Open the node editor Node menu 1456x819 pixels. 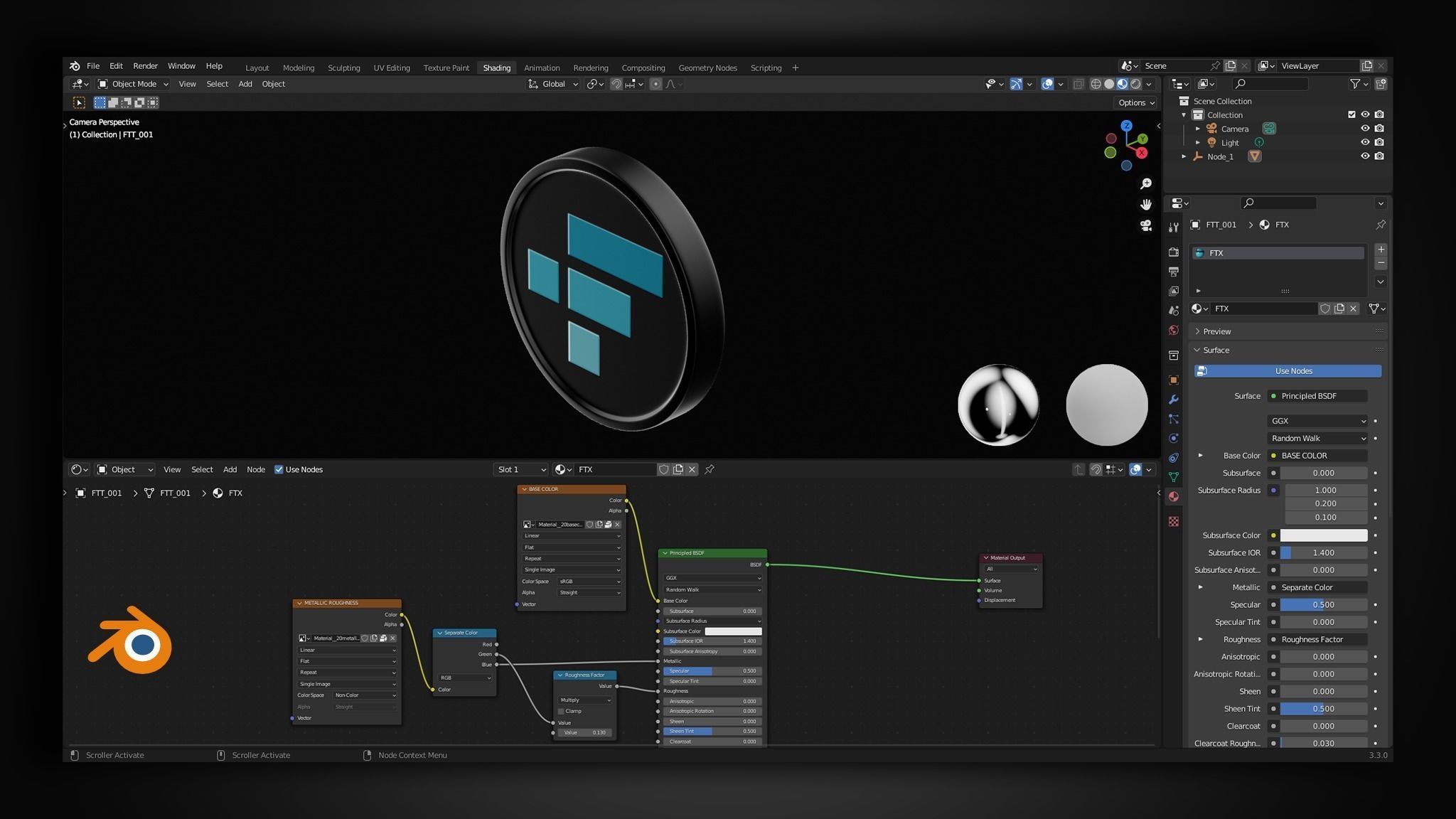pos(256,469)
